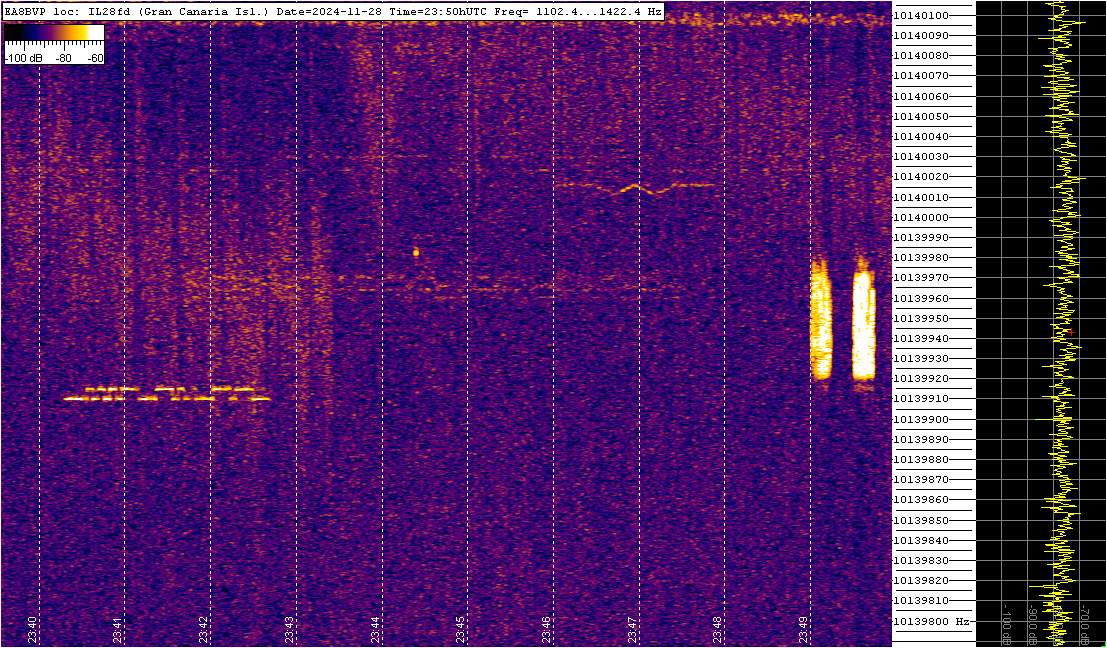Click the 10140090 frequency scale label

click(x=921, y=35)
